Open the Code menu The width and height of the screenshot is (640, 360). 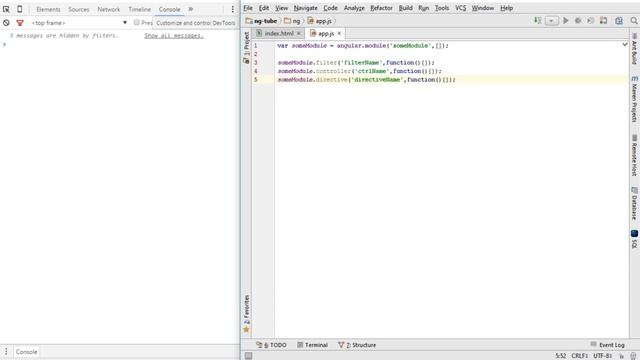[x=331, y=8]
